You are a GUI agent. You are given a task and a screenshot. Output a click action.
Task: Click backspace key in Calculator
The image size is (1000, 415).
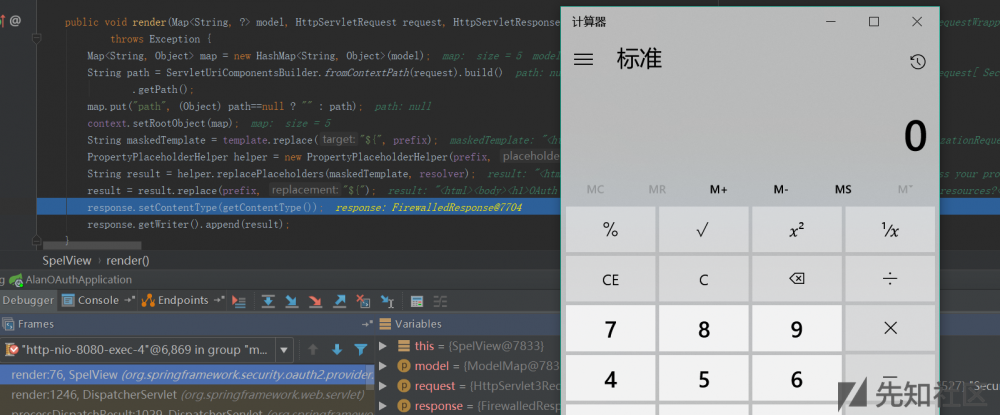[797, 279]
